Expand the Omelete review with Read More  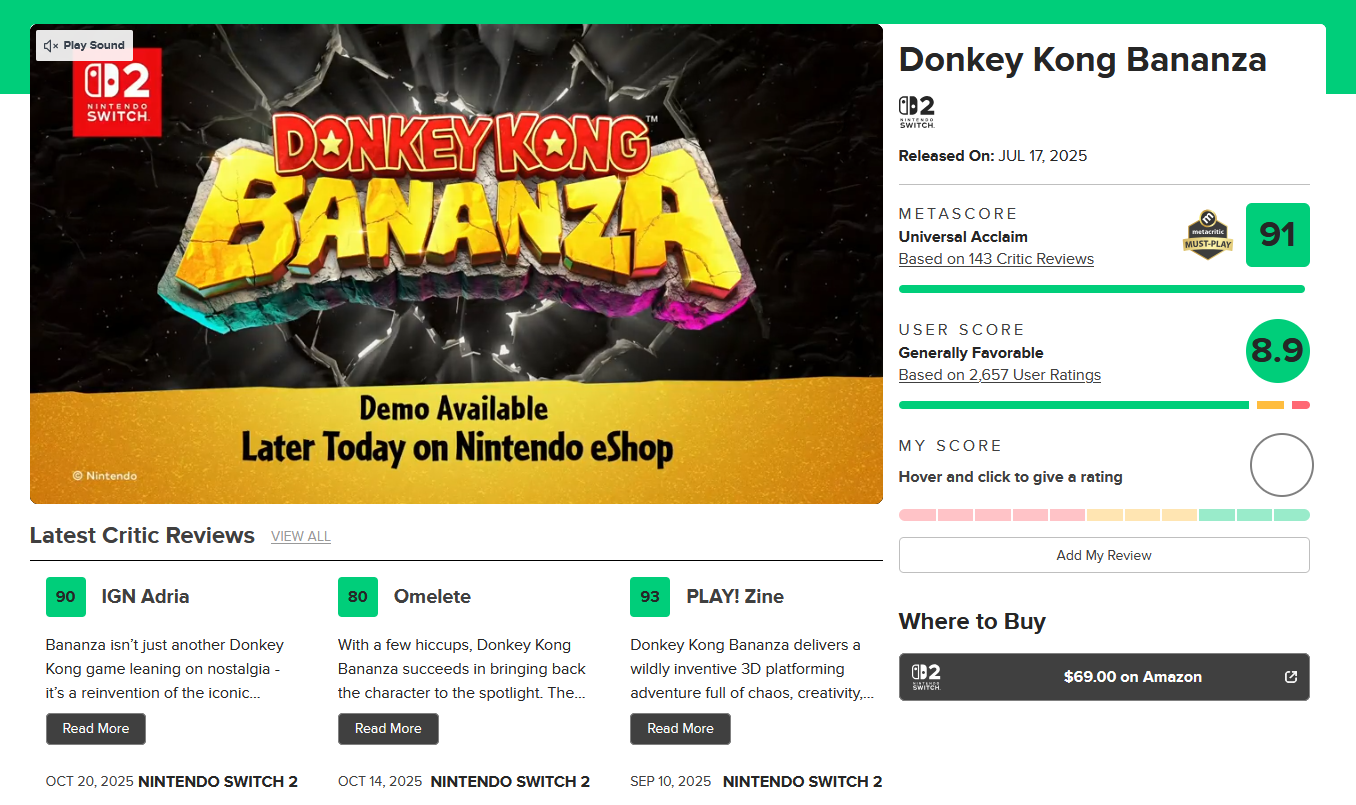(x=388, y=729)
